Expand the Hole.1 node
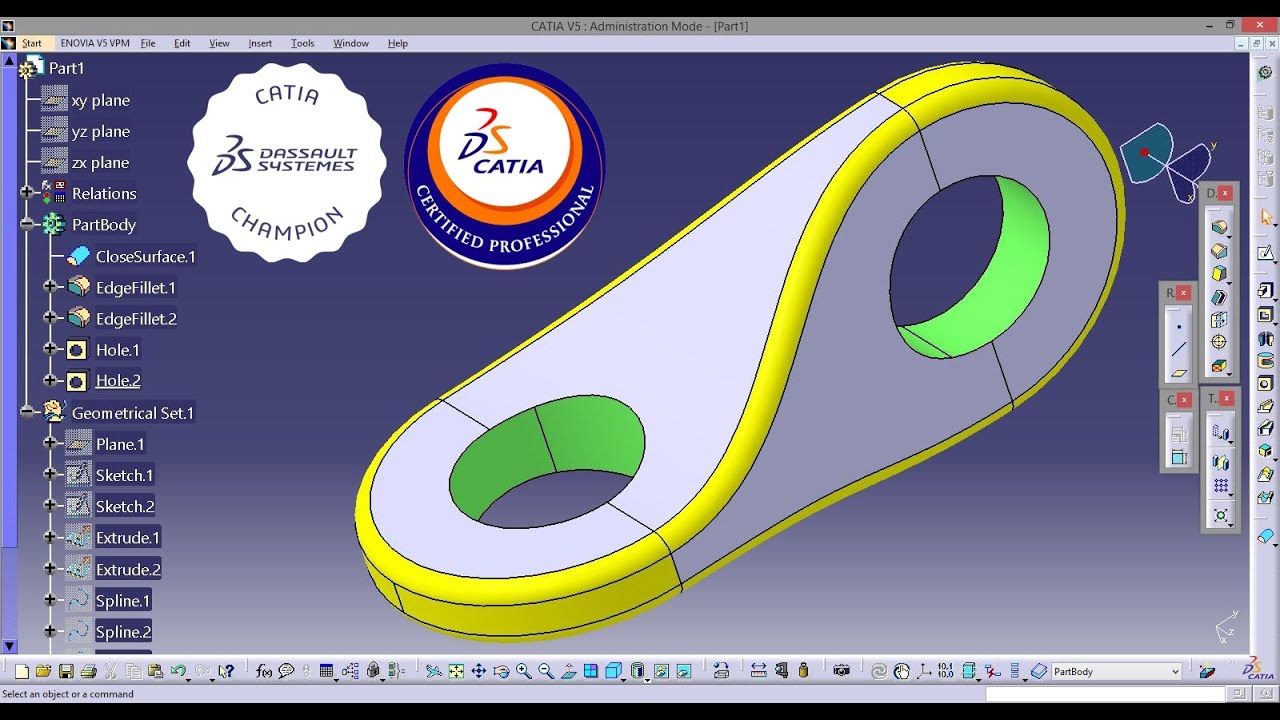1280x720 pixels. coord(50,349)
